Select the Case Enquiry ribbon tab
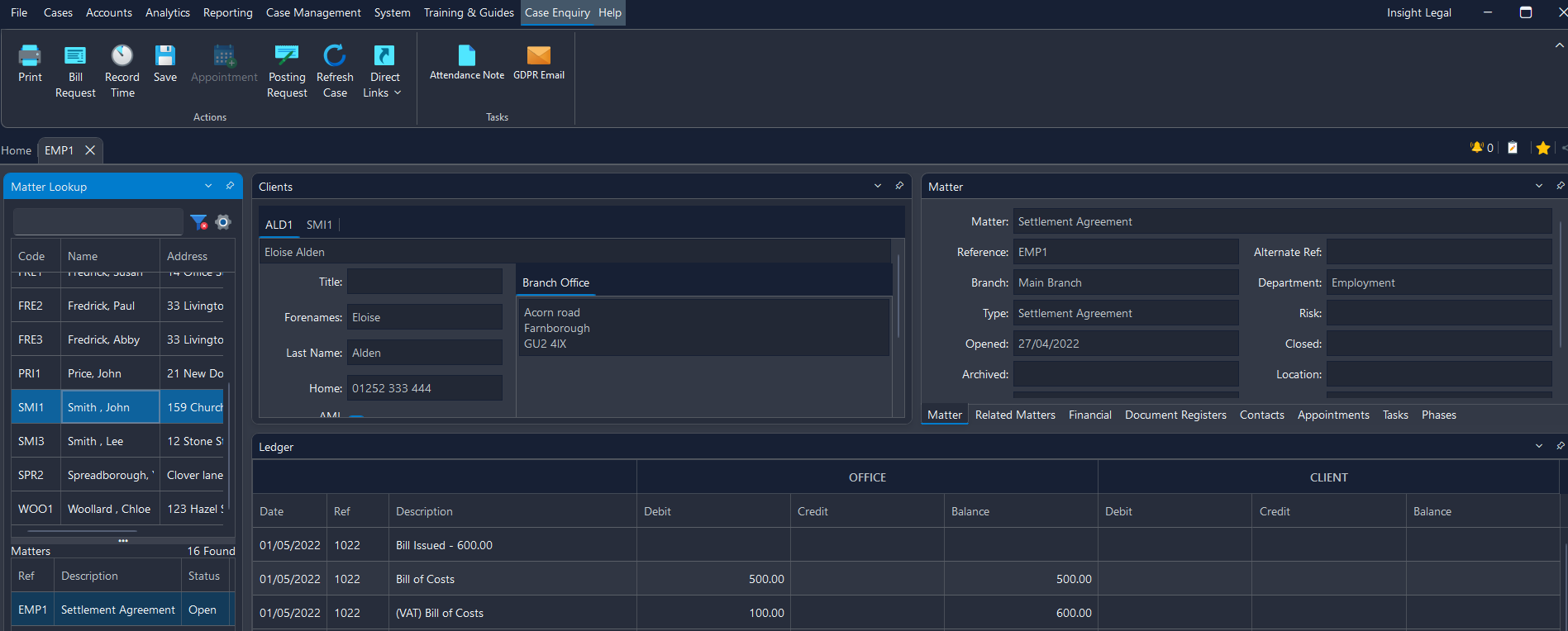Image resolution: width=1568 pixels, height=631 pixels. click(557, 12)
